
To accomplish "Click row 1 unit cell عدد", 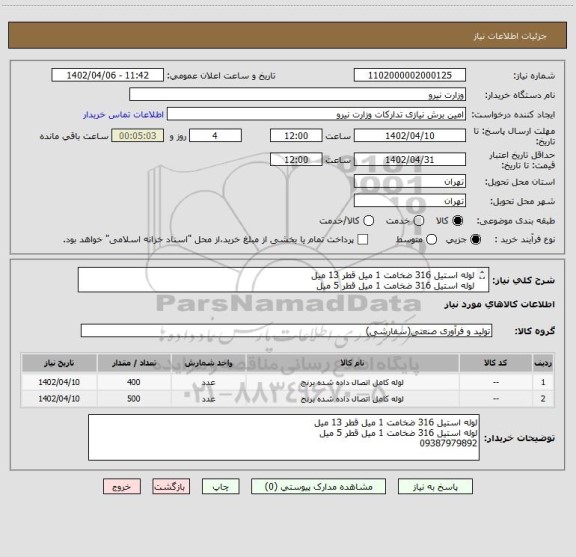I will (208, 382).
